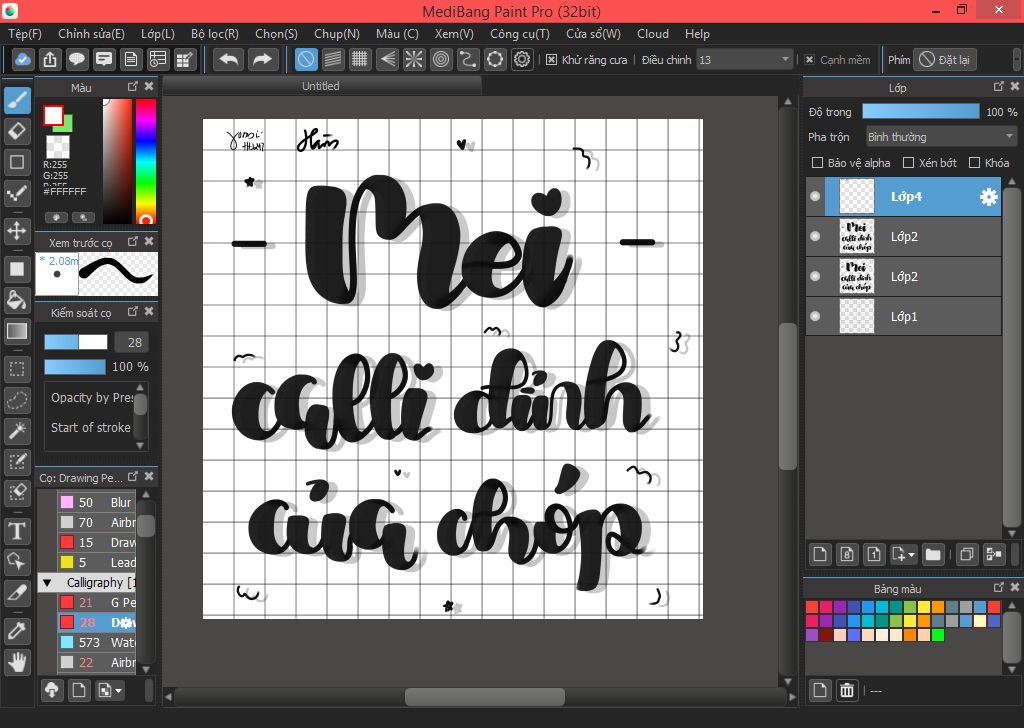
Task: Enable the Bảo vệ alpha checkbox
Action: (817, 163)
